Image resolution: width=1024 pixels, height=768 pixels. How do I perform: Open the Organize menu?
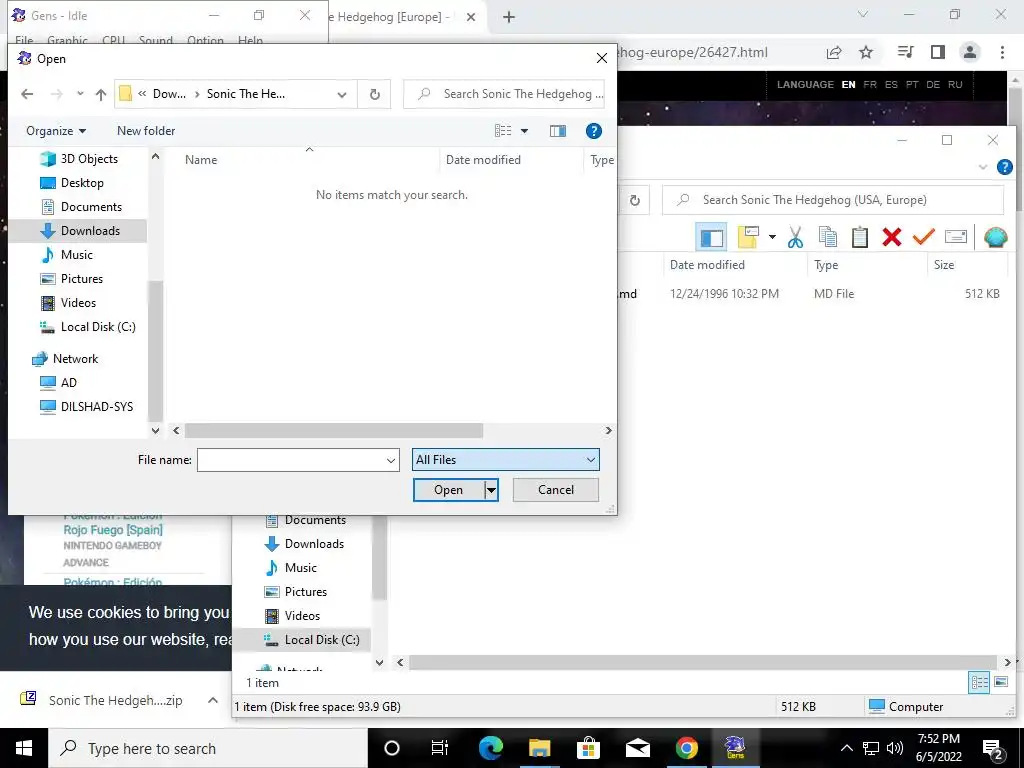(x=56, y=131)
